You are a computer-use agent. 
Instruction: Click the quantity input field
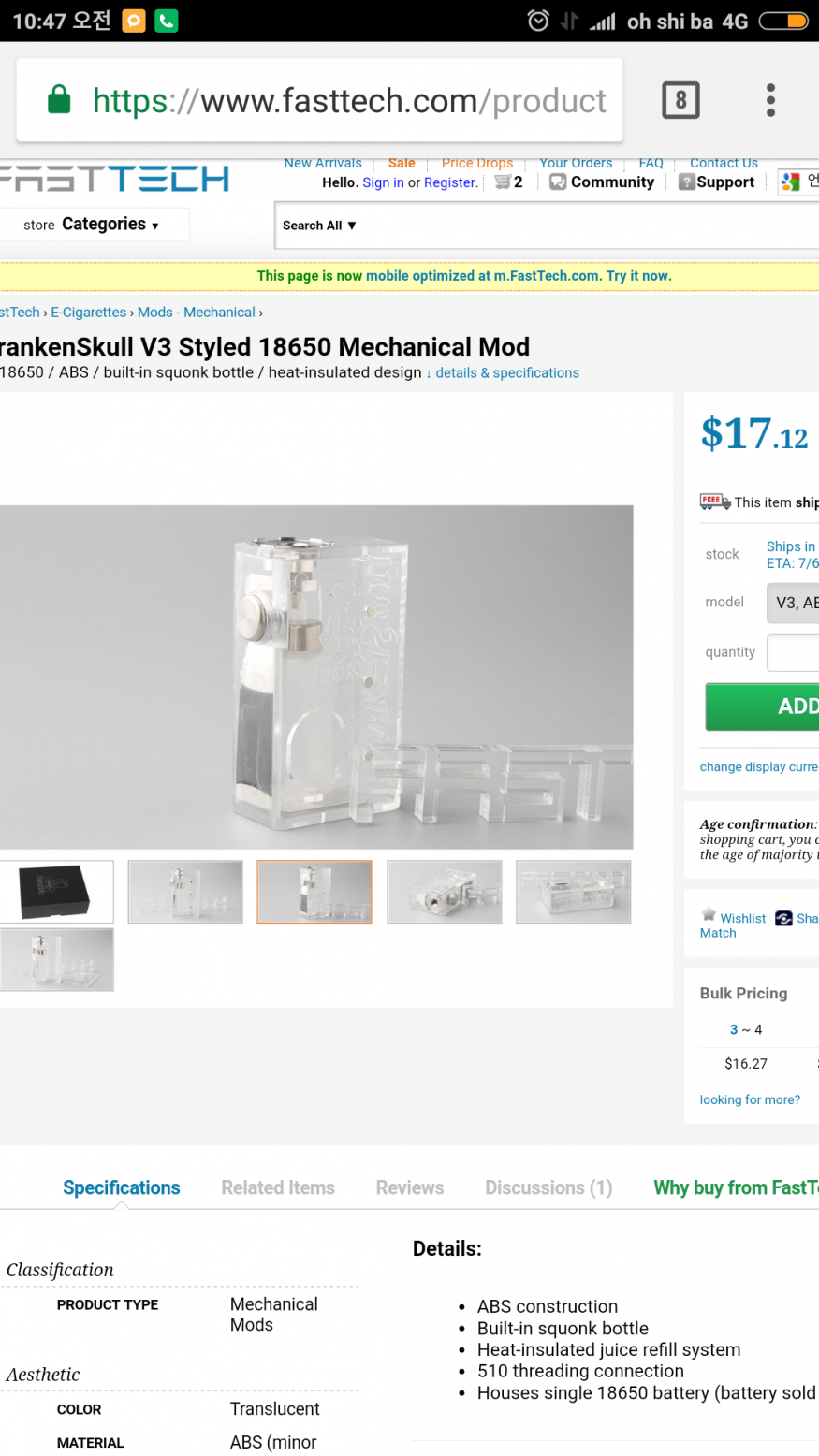pyautogui.click(x=794, y=653)
